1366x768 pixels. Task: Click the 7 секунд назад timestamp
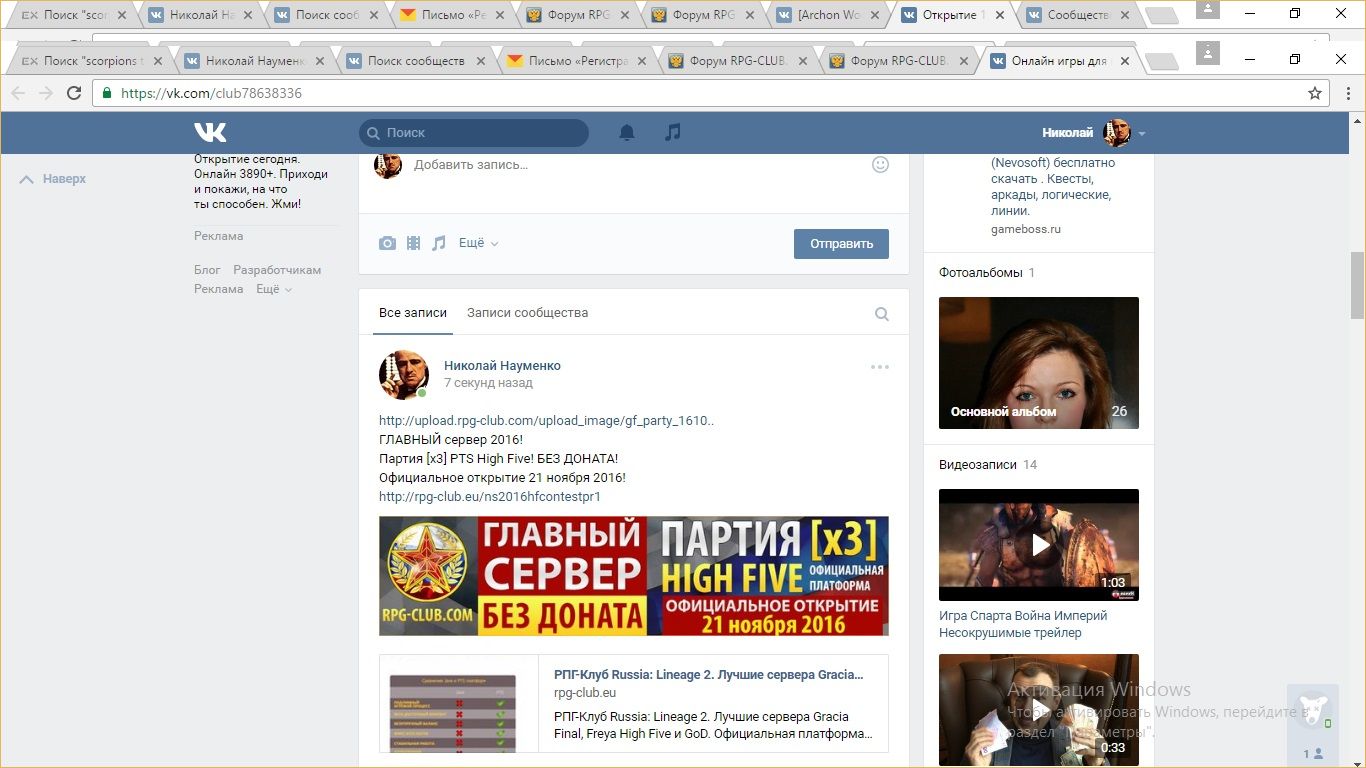[x=488, y=383]
